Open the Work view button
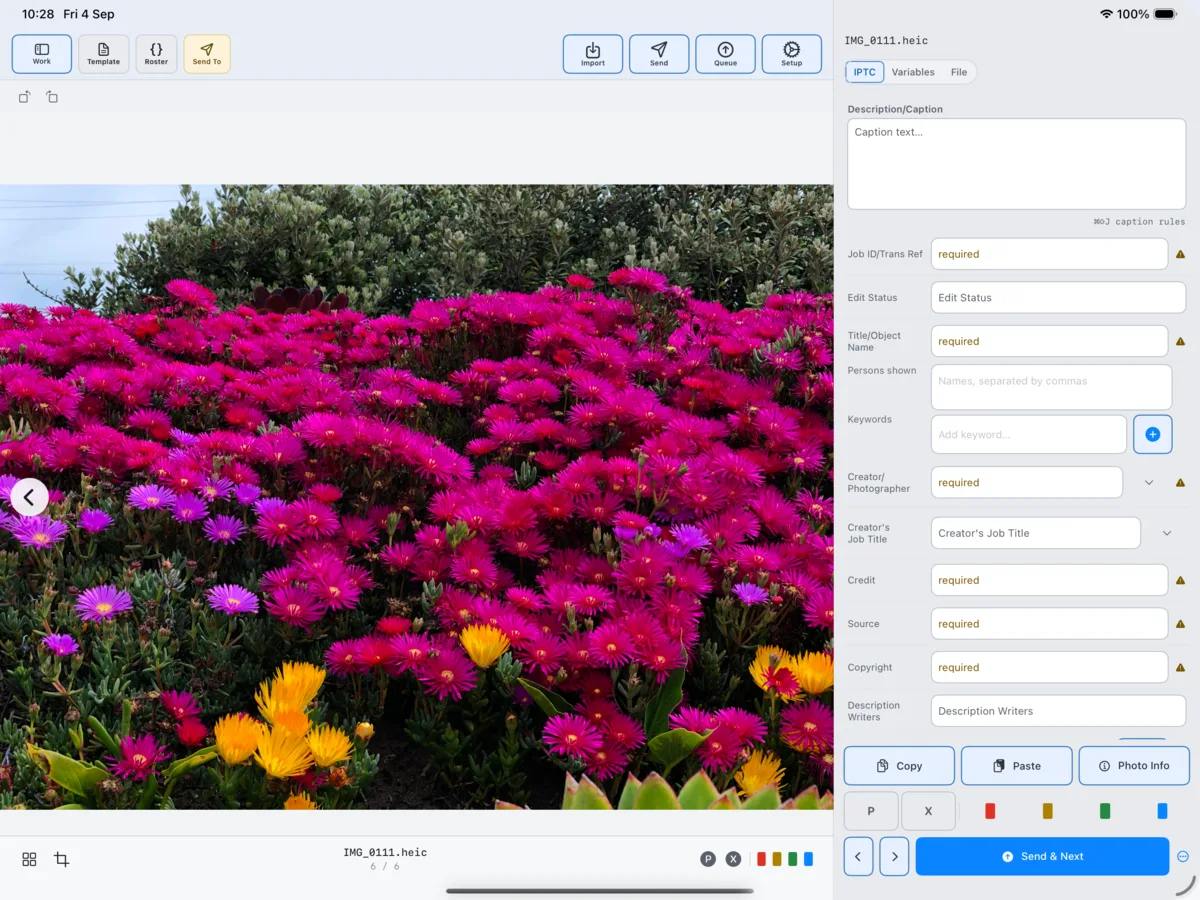The height and width of the screenshot is (900, 1200). [x=42, y=54]
